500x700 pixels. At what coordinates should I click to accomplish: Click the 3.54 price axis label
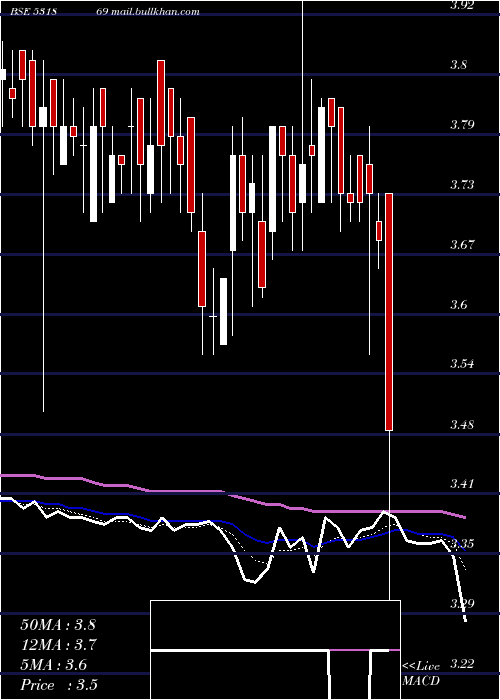(461, 364)
